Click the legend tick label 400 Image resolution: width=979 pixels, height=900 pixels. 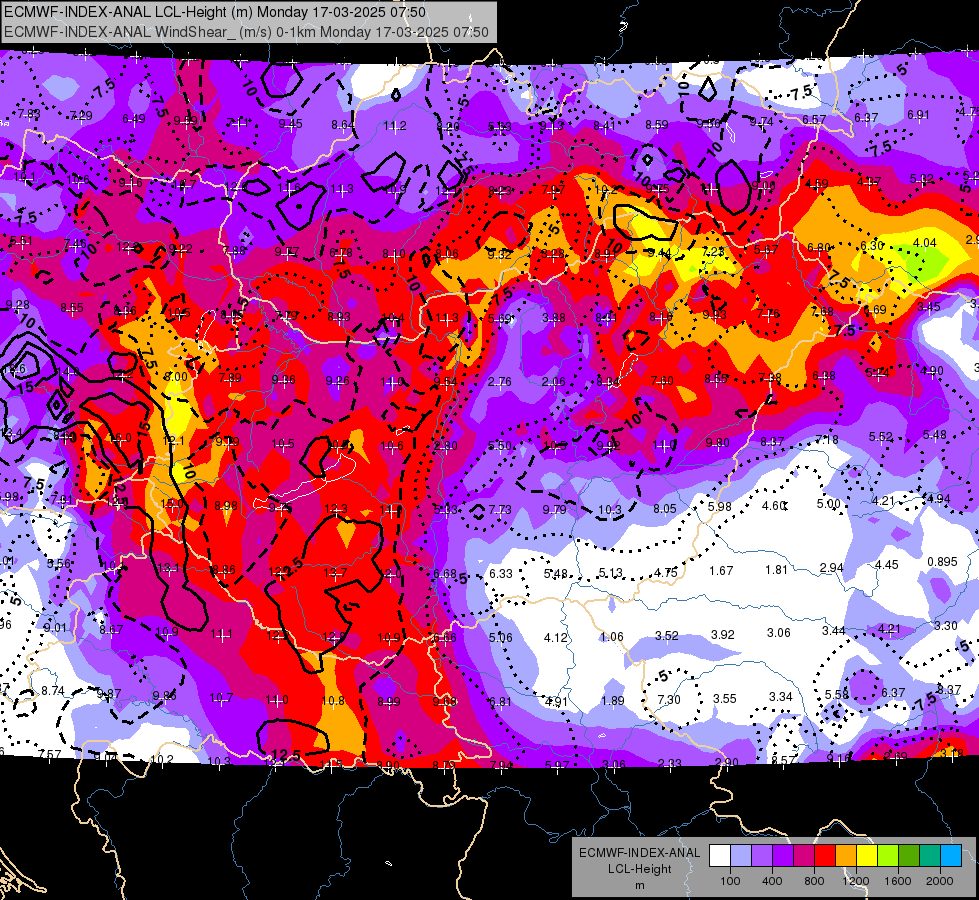pos(772,881)
